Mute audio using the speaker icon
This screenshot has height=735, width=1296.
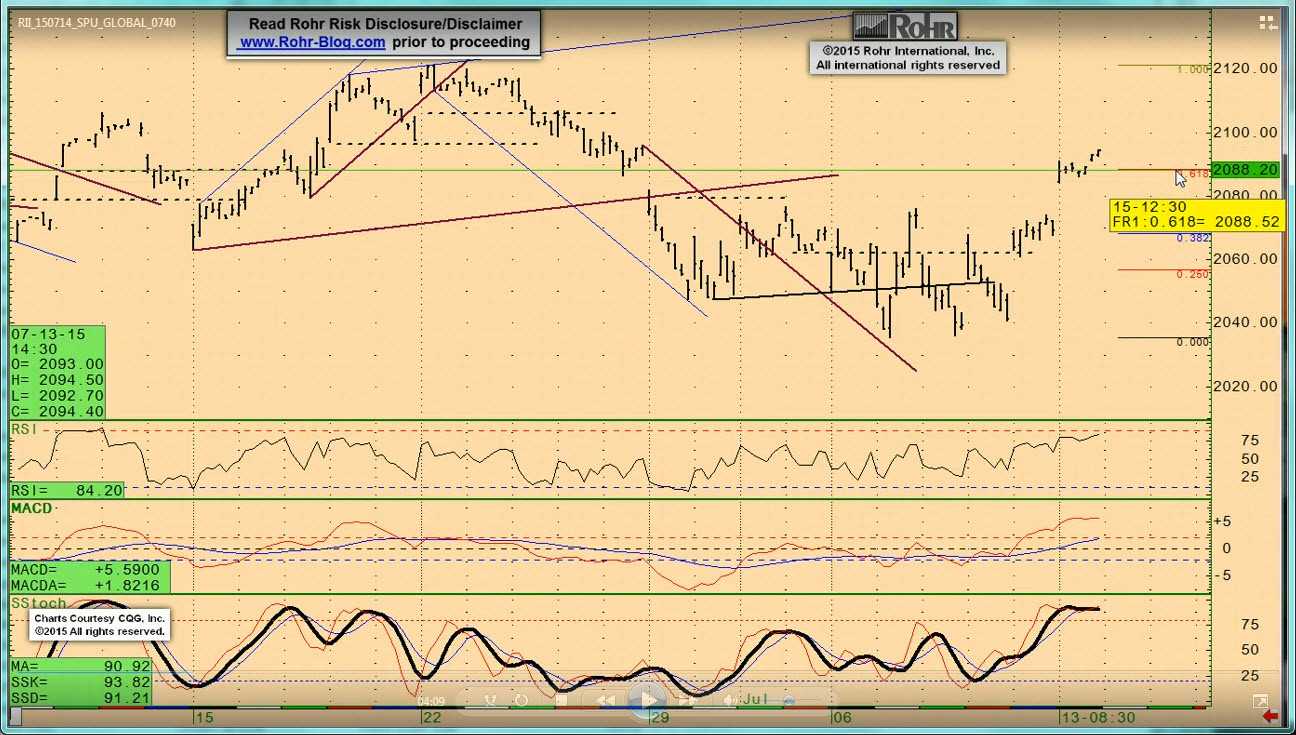732,701
